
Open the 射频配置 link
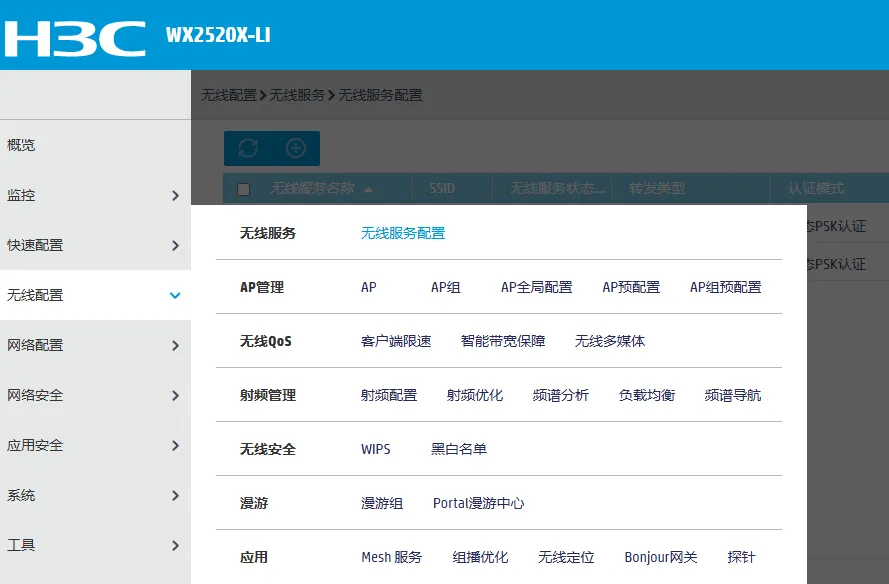pos(389,395)
